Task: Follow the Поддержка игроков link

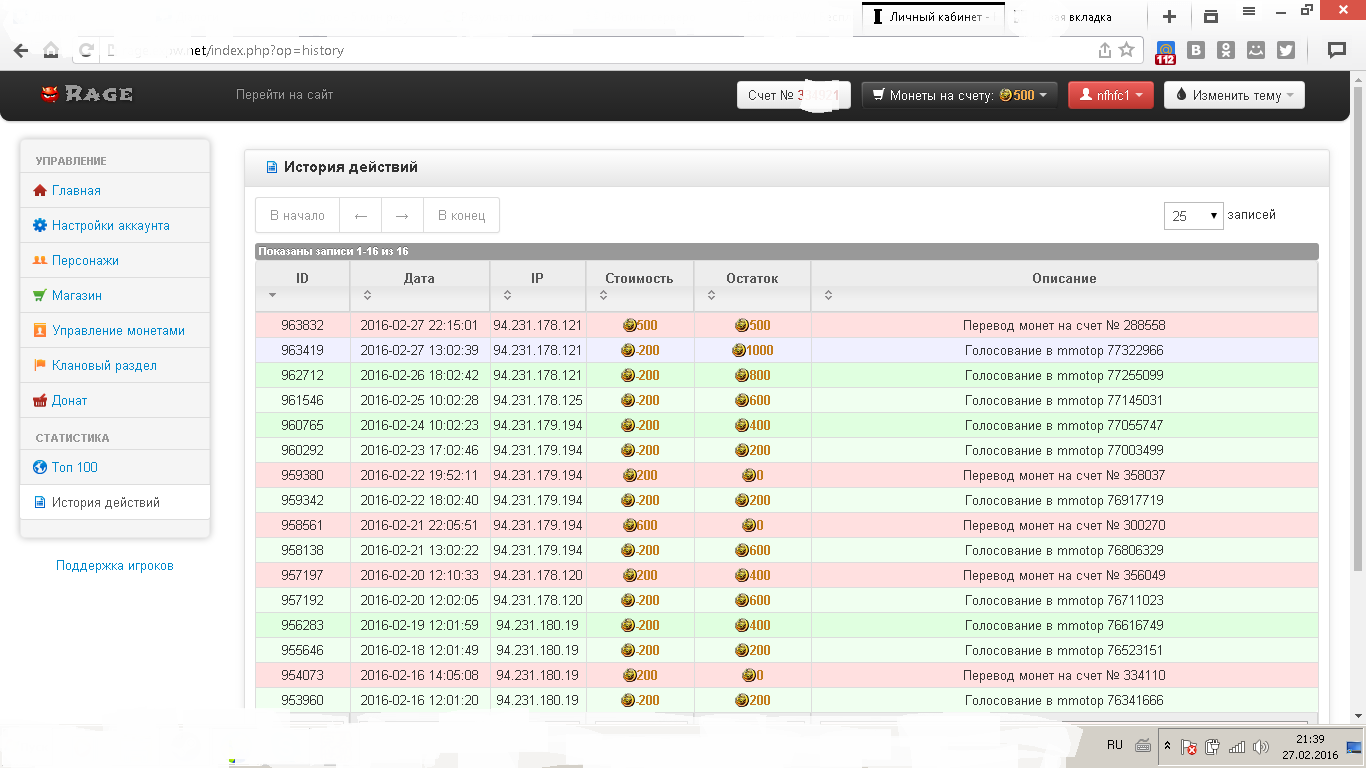Action: (x=115, y=565)
